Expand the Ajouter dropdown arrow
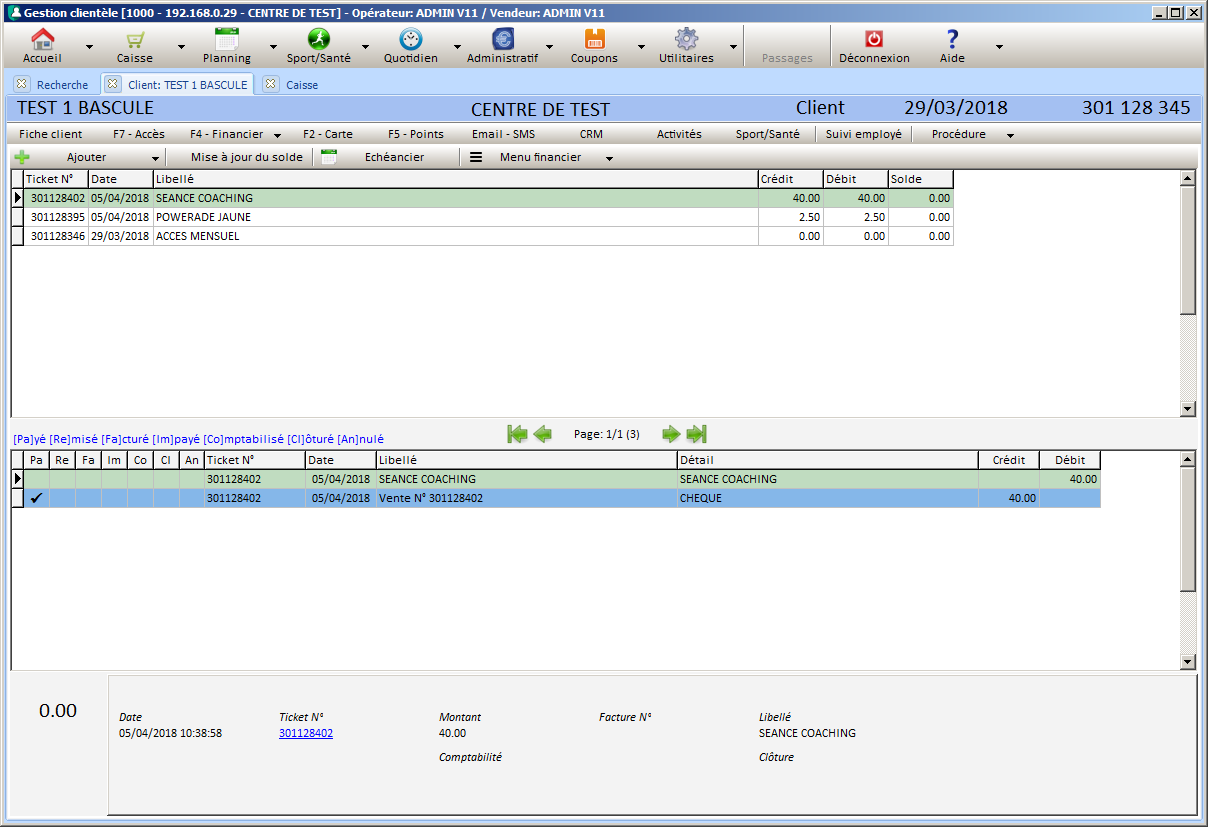1208x827 pixels. click(155, 158)
